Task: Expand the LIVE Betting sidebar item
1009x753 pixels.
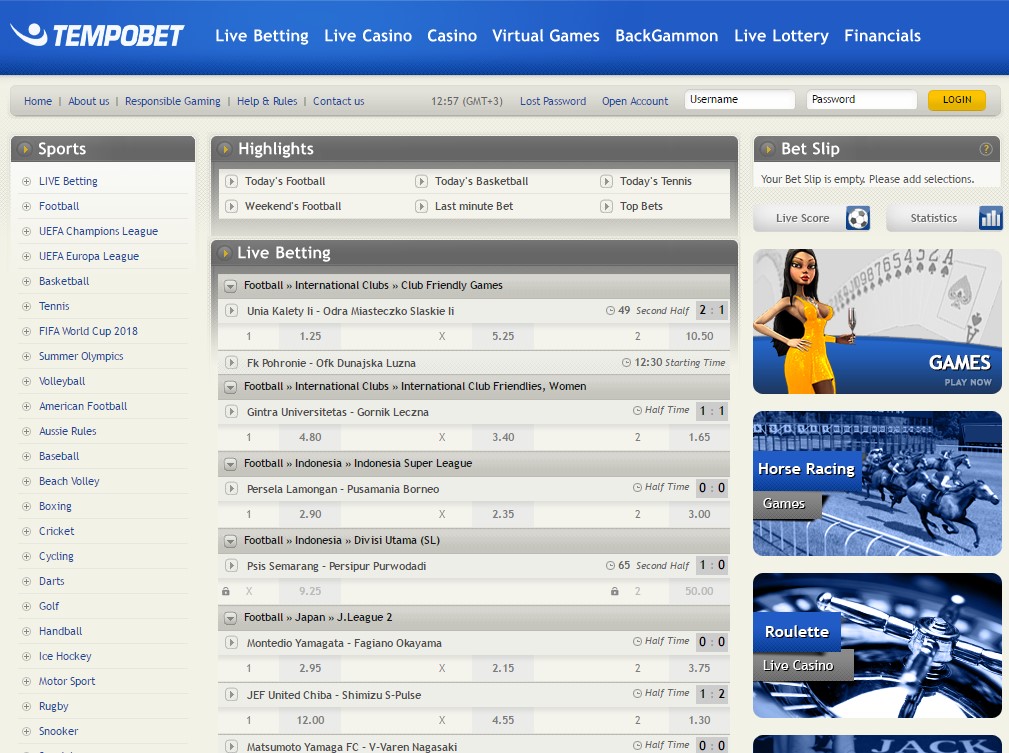Action: tap(26, 181)
